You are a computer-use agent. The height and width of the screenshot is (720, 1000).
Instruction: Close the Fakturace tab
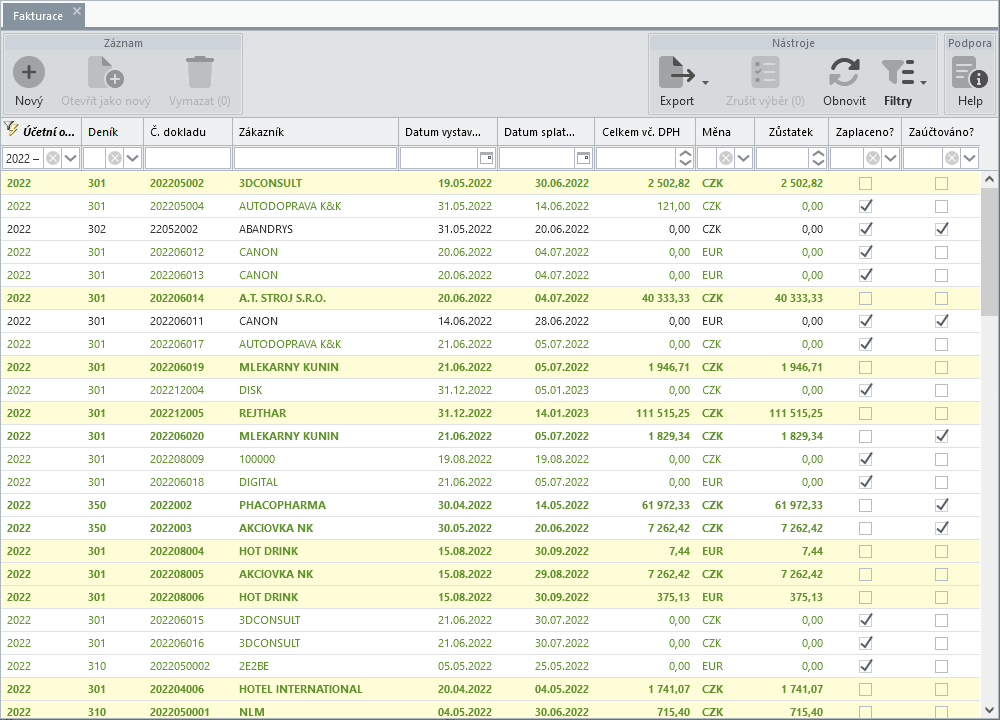click(77, 11)
